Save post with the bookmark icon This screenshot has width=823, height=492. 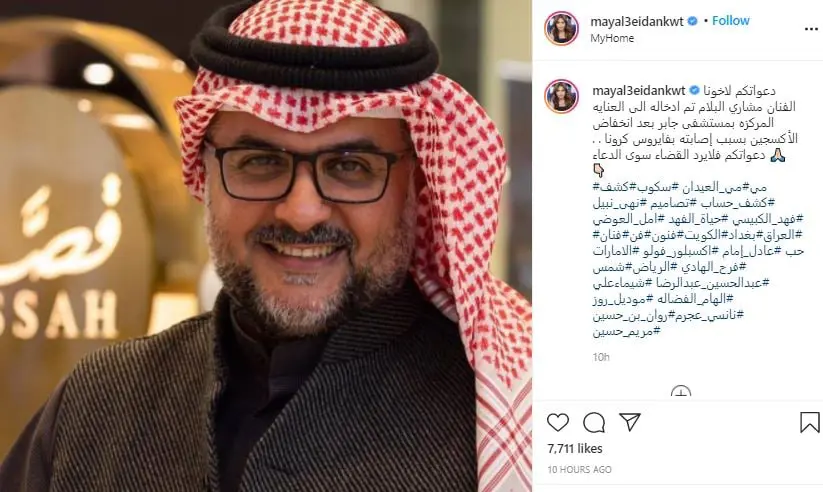click(x=809, y=422)
